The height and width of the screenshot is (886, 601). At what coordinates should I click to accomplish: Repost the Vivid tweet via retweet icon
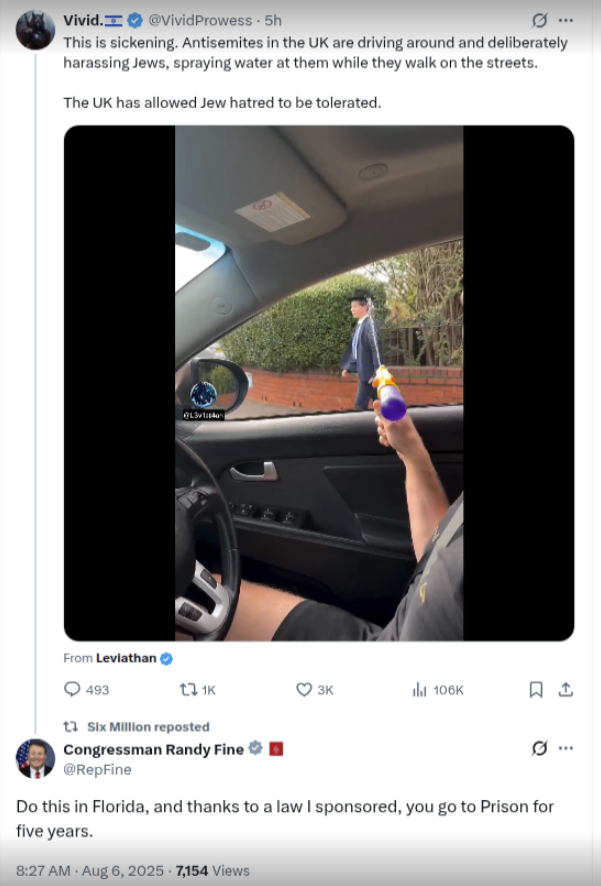click(x=187, y=689)
